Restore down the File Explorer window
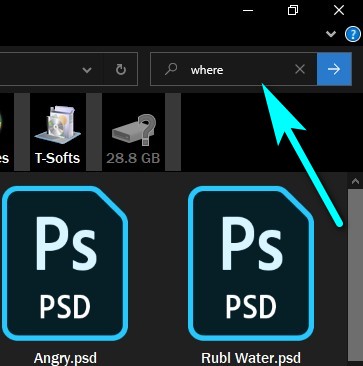The height and width of the screenshot is (366, 363). click(x=293, y=11)
